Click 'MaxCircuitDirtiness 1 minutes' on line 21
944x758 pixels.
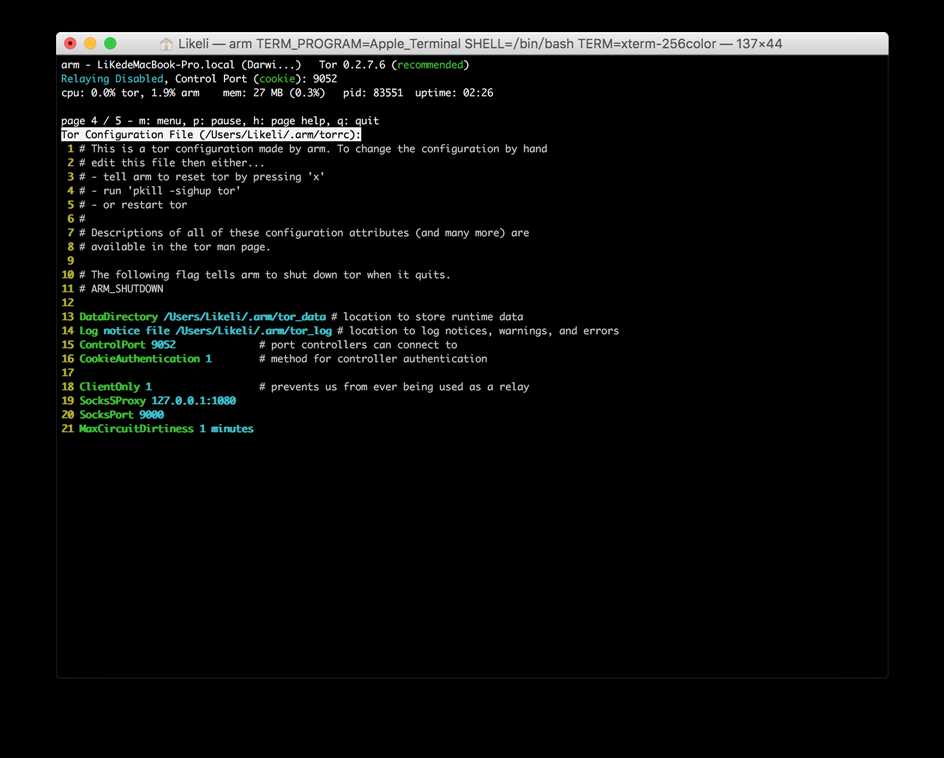click(166, 429)
